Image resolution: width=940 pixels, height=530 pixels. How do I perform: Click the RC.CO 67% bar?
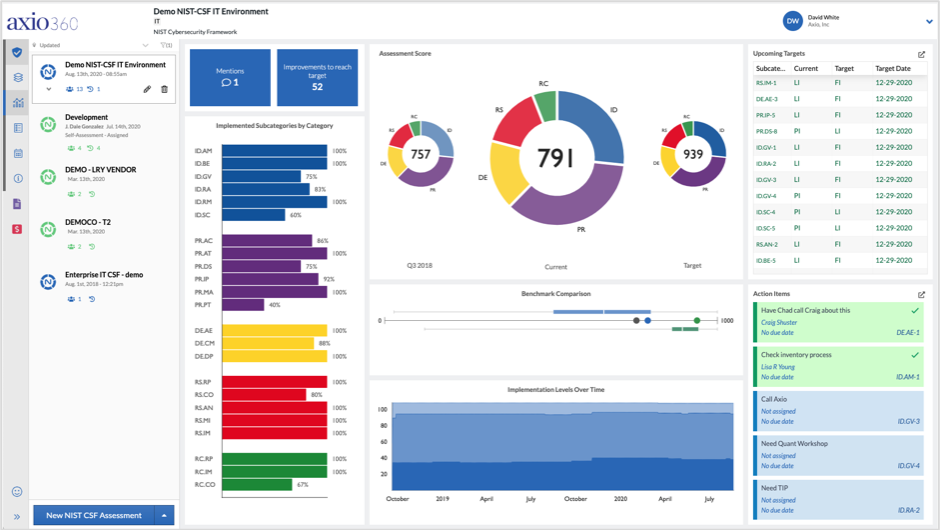click(257, 484)
